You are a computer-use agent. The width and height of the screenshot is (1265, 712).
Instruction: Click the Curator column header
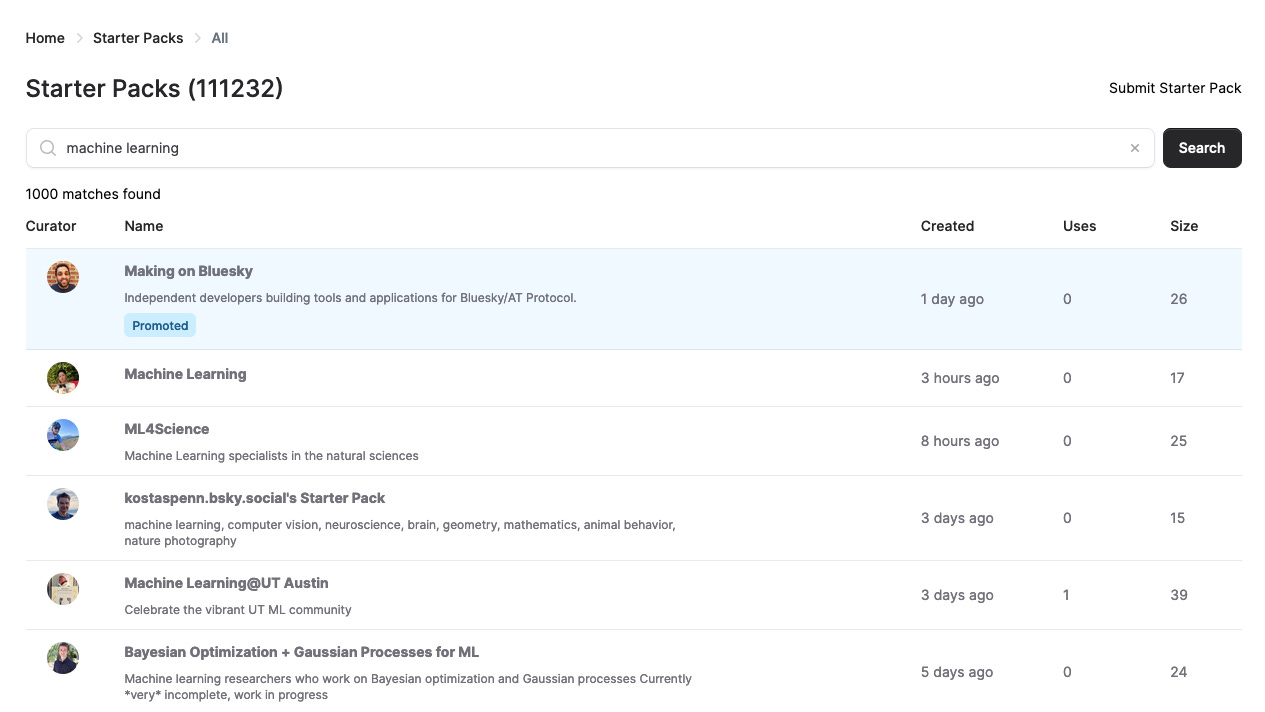coord(51,226)
